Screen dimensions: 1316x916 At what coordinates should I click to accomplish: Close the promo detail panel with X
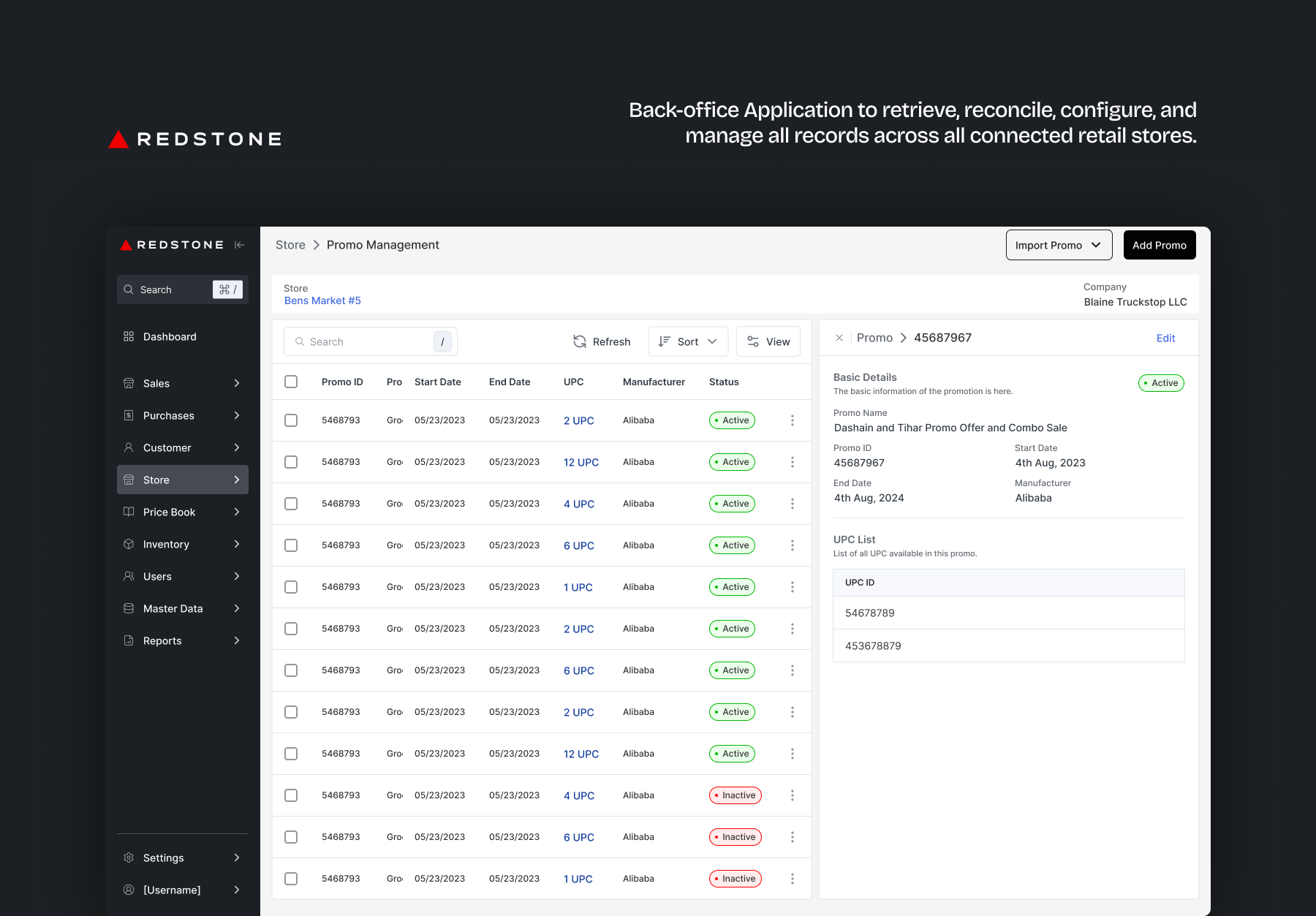pyautogui.click(x=839, y=338)
